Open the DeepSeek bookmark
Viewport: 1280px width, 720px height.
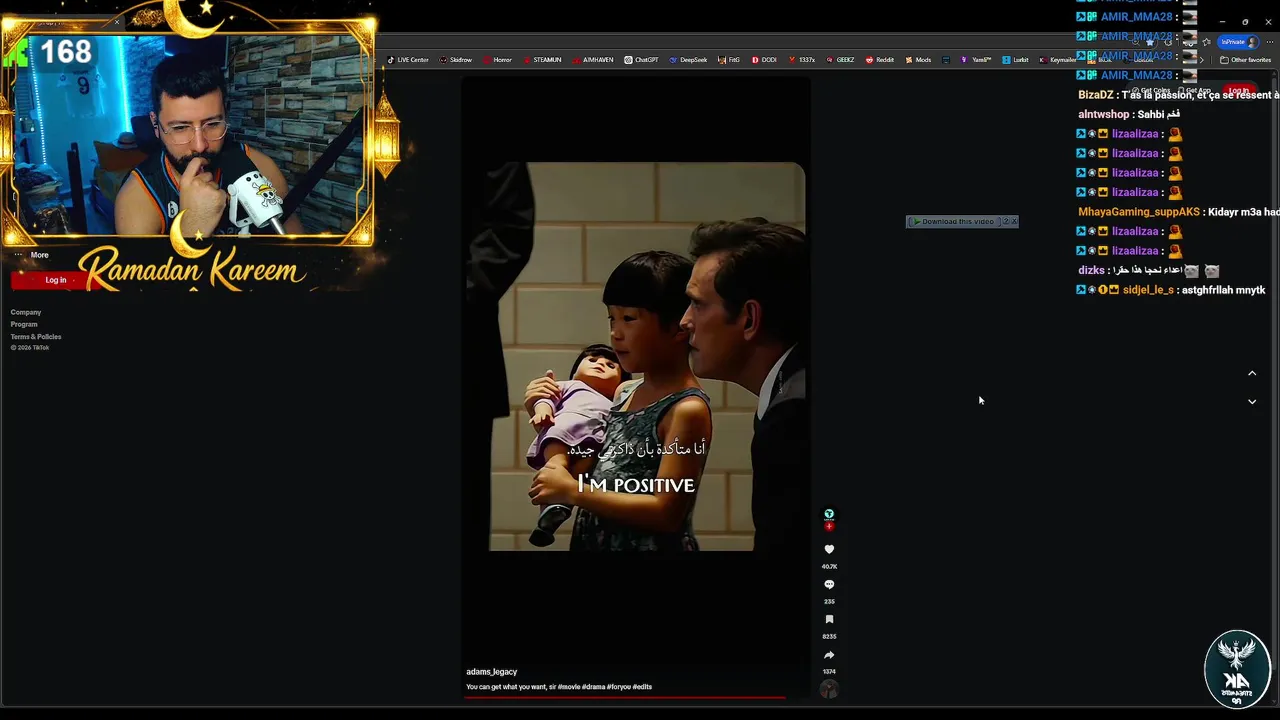click(688, 60)
